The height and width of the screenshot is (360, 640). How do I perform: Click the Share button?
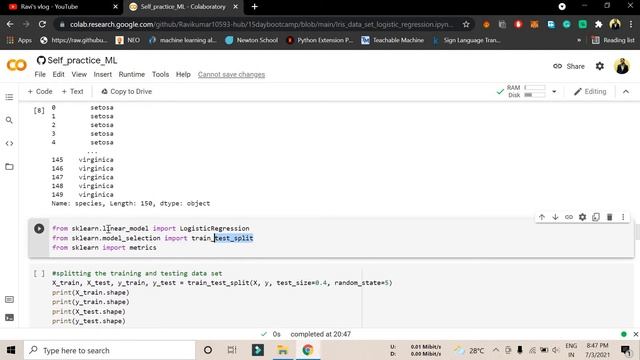click(x=569, y=66)
